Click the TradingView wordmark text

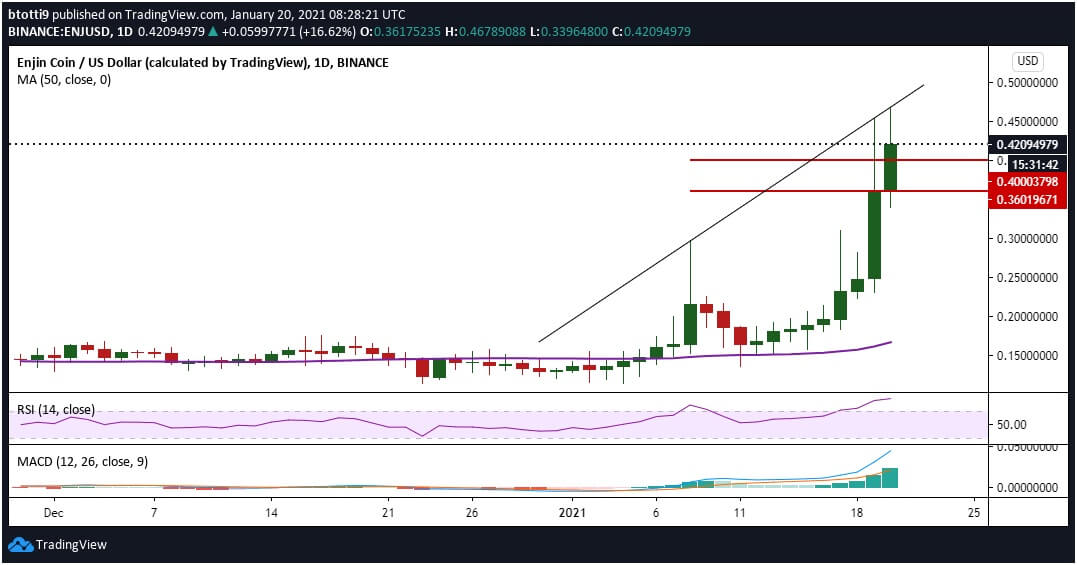(x=71, y=545)
